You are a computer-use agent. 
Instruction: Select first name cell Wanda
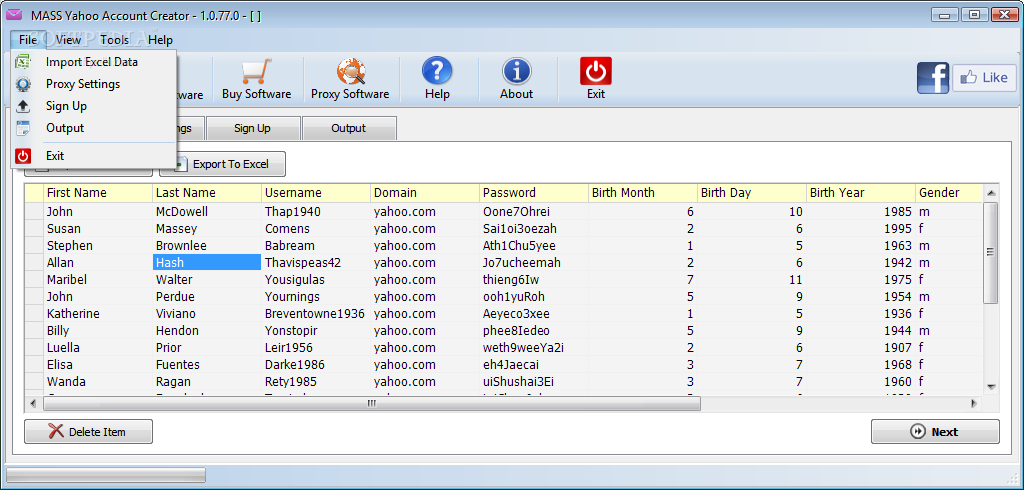tap(98, 382)
